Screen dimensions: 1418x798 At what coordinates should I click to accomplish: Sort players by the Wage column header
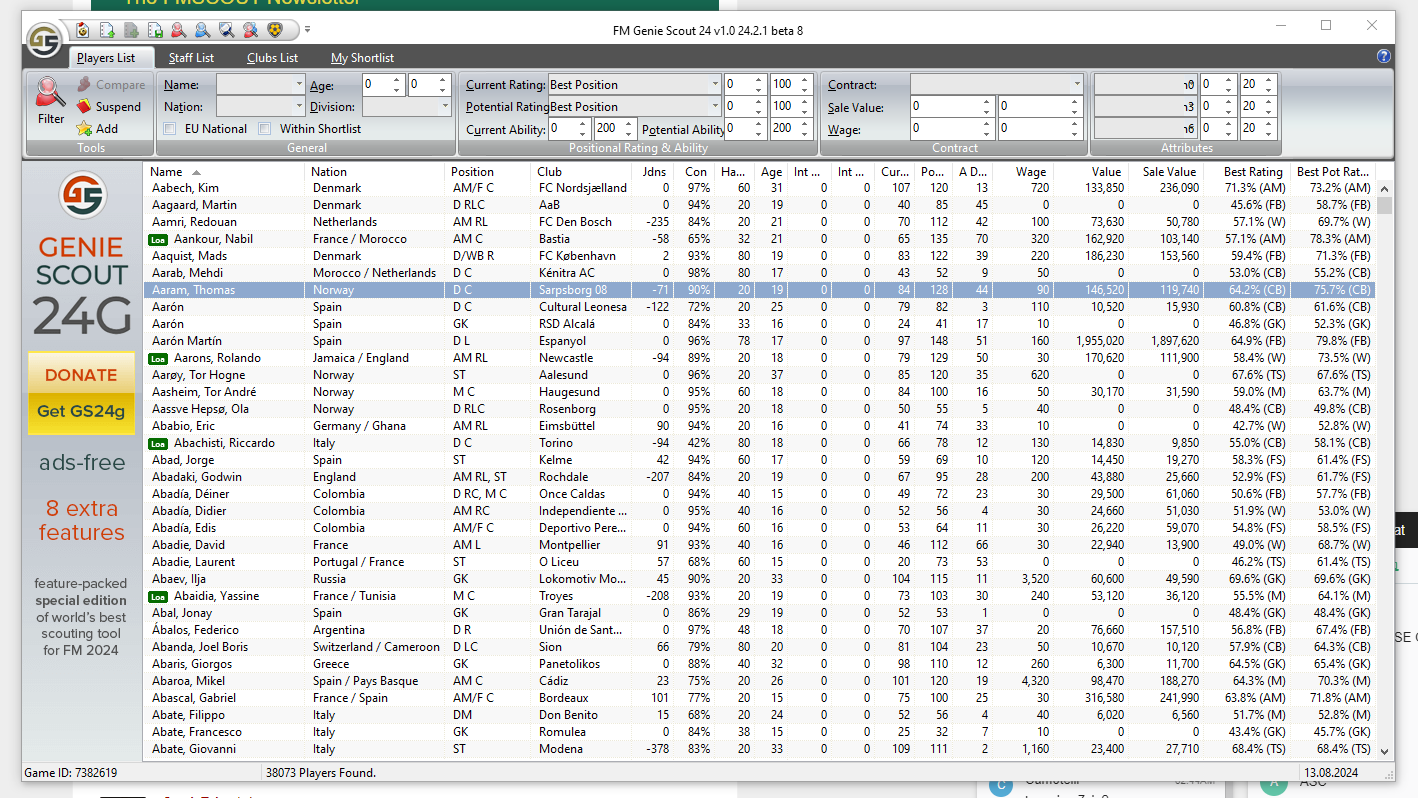pyautogui.click(x=1023, y=172)
